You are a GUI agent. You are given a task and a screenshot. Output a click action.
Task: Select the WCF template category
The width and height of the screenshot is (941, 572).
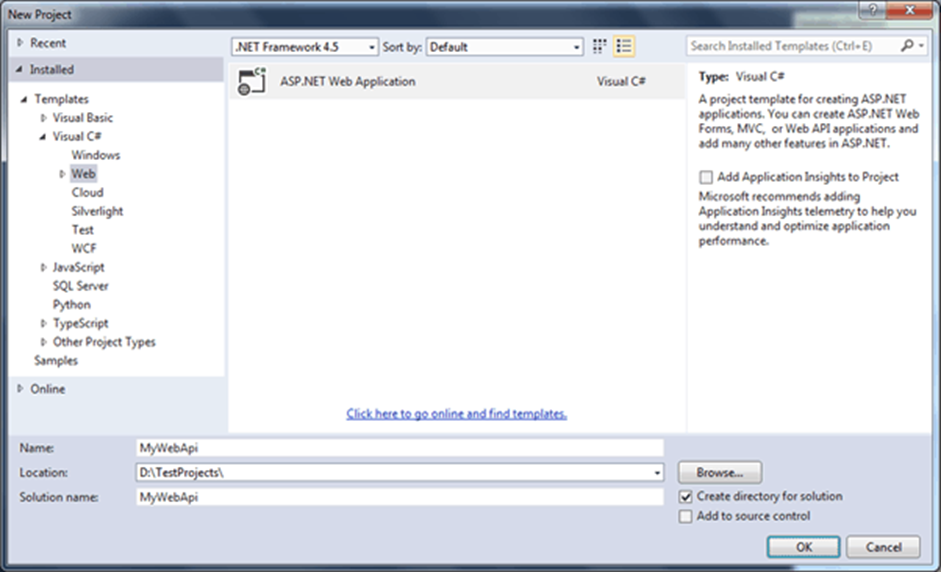[84, 248]
